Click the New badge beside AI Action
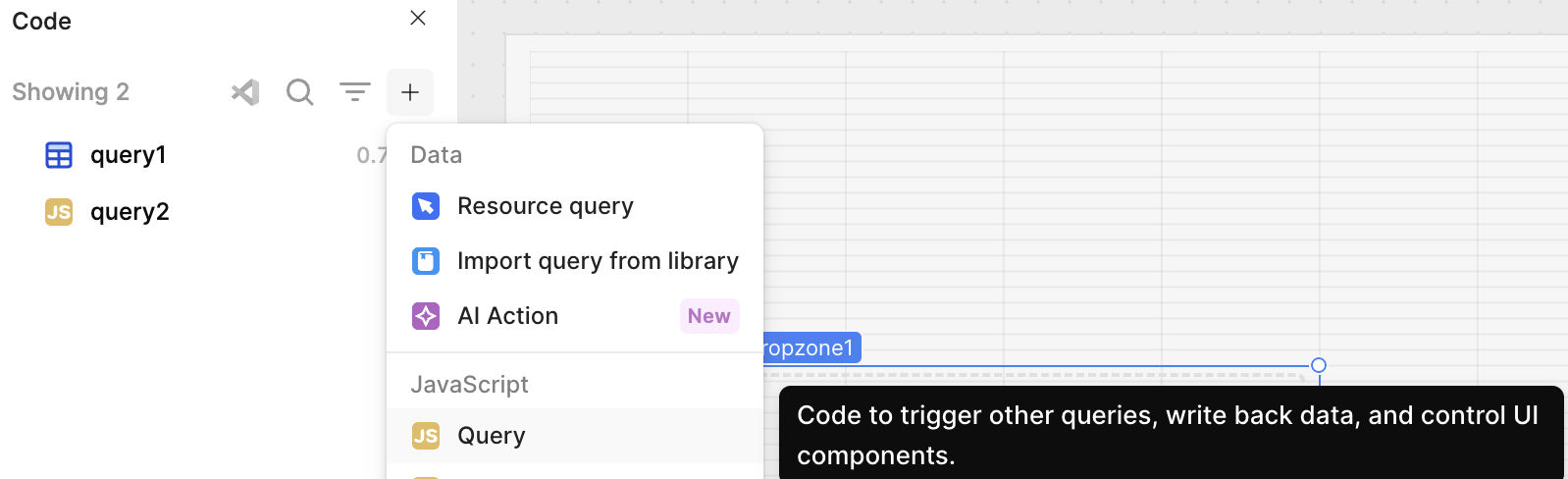Screen dimensions: 1568x479 click(x=709, y=316)
